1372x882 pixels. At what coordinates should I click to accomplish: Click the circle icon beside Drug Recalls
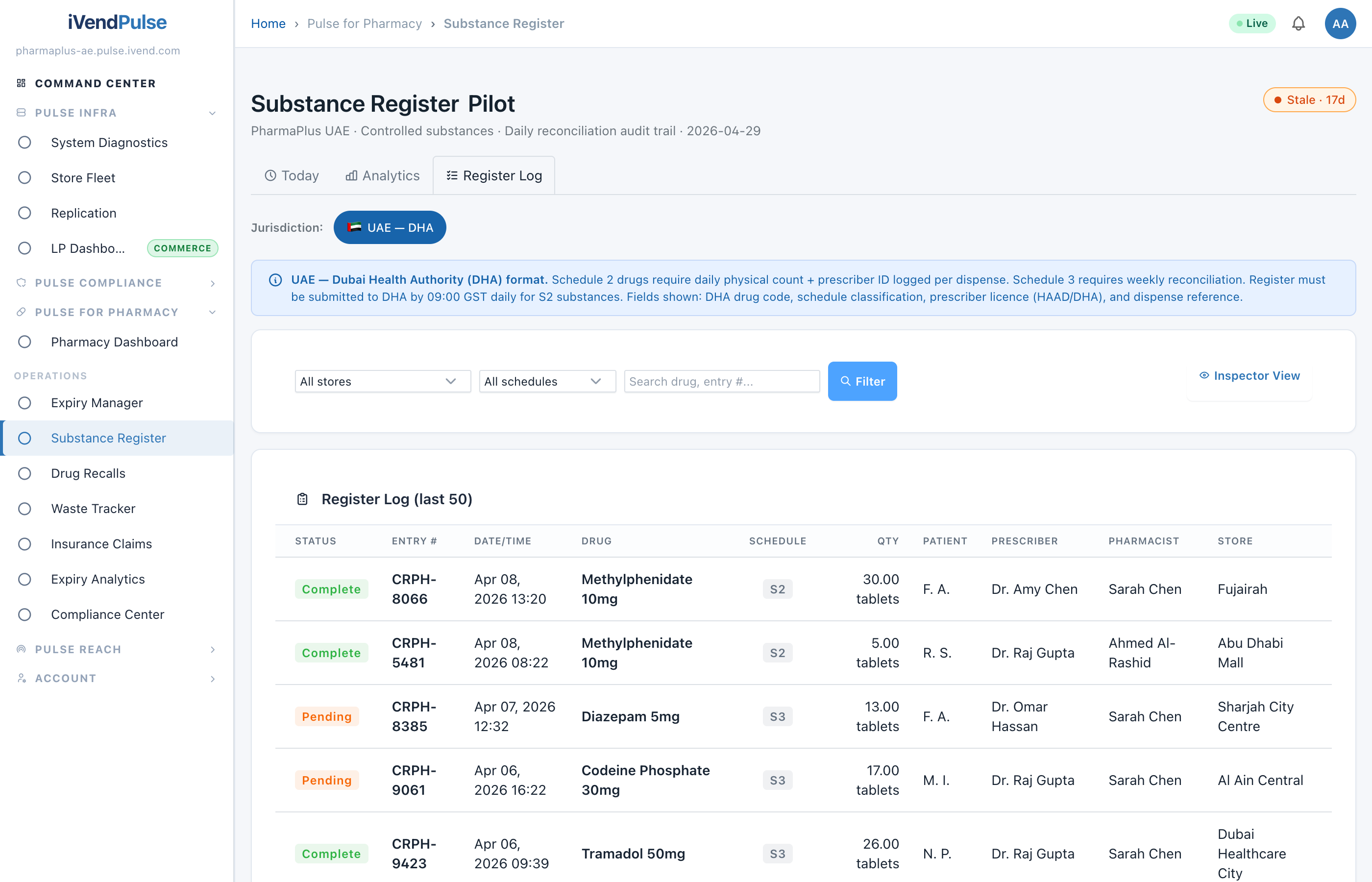click(24, 473)
